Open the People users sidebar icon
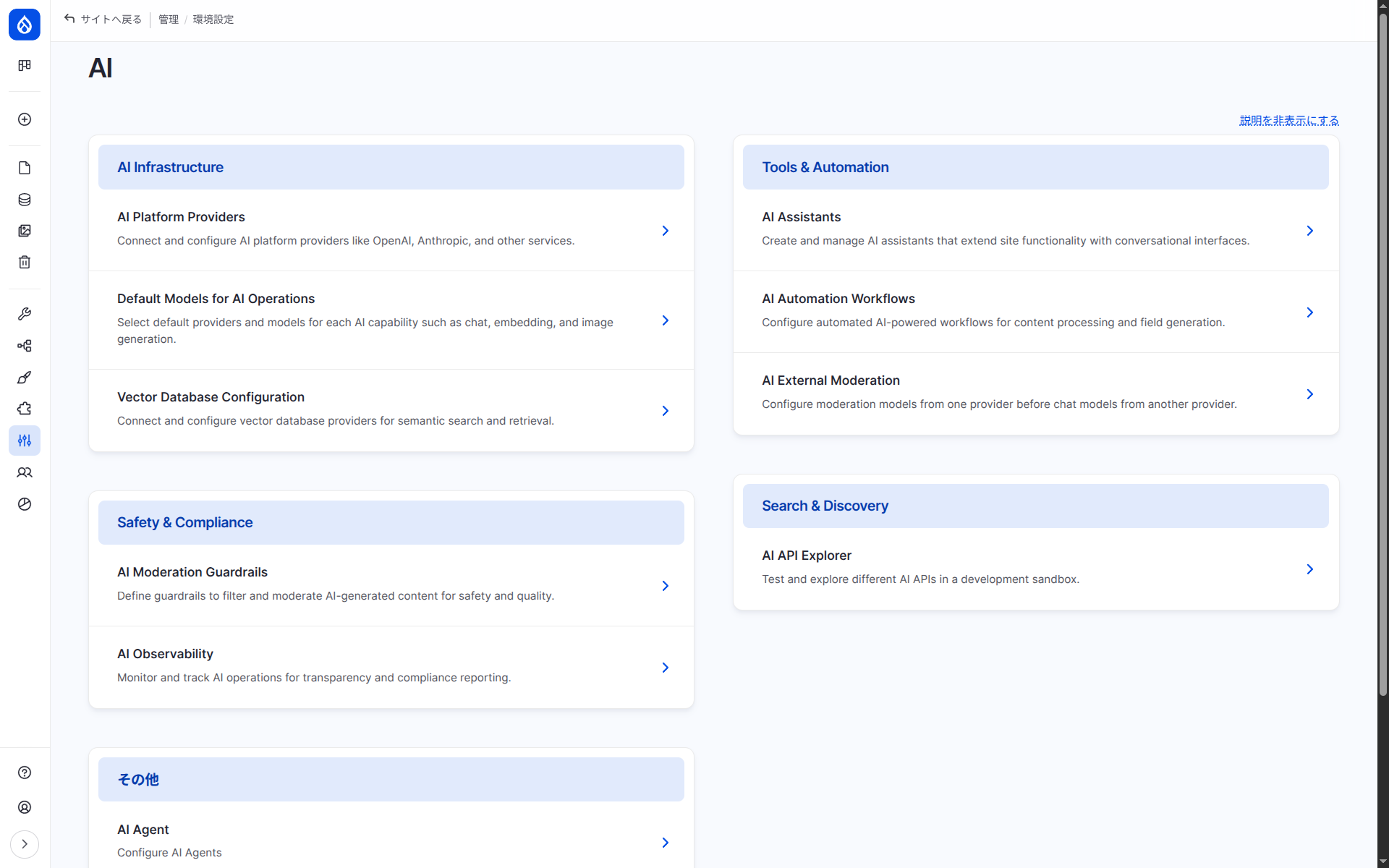The height and width of the screenshot is (868, 1389). [25, 472]
